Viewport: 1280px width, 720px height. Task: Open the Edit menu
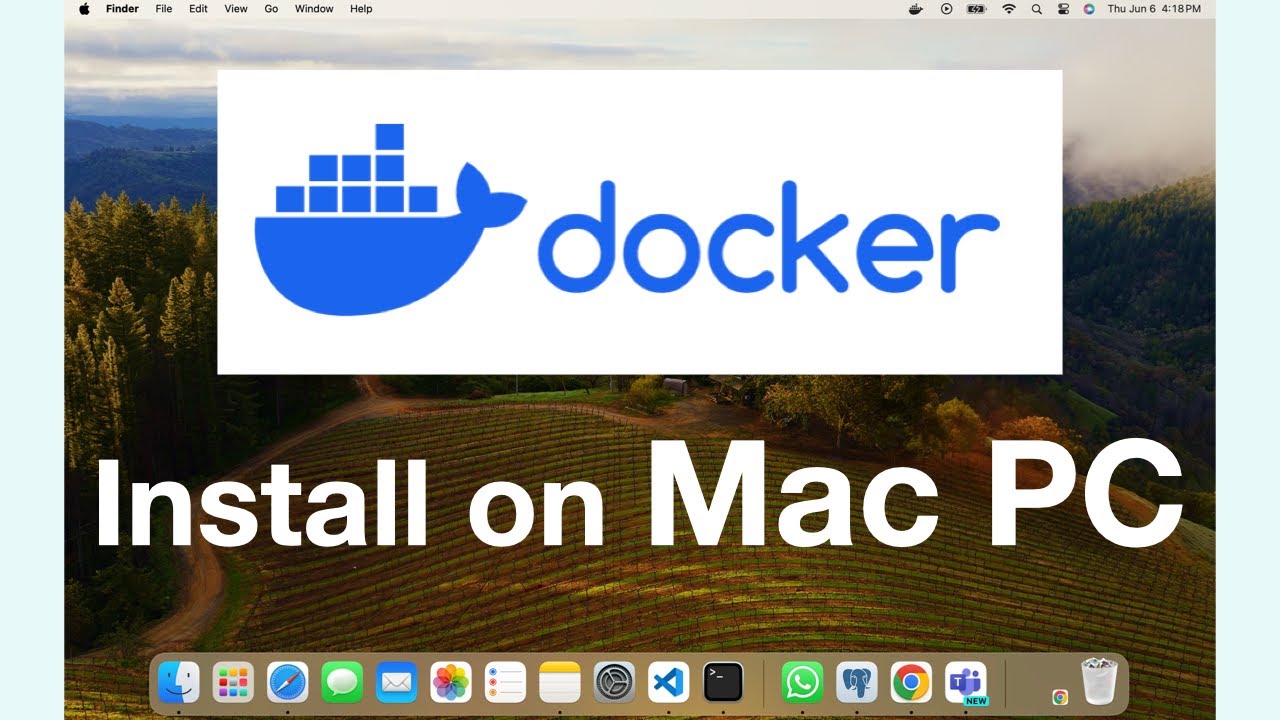pyautogui.click(x=198, y=9)
